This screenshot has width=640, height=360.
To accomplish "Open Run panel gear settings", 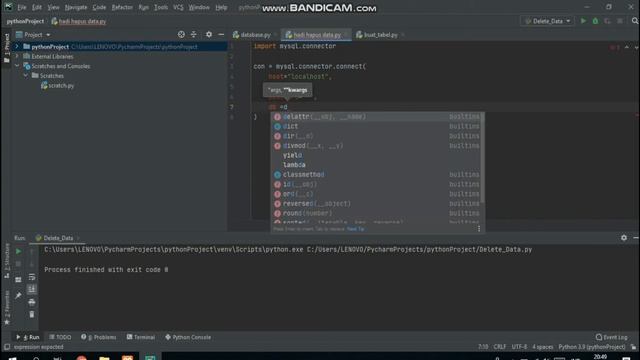I will click(624, 238).
